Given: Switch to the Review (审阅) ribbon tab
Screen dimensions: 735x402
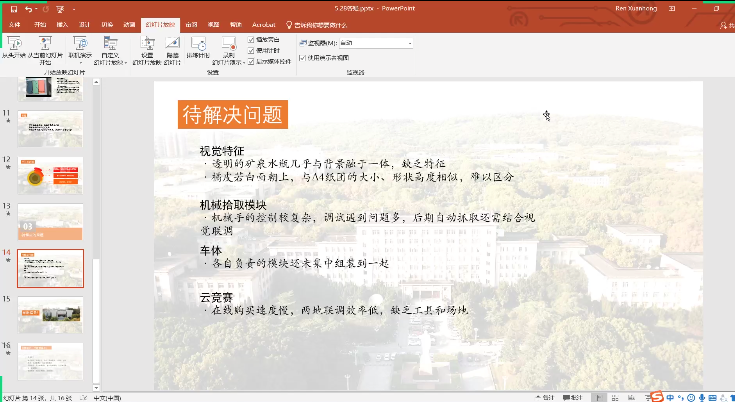Looking at the screenshot, I should (x=191, y=25).
